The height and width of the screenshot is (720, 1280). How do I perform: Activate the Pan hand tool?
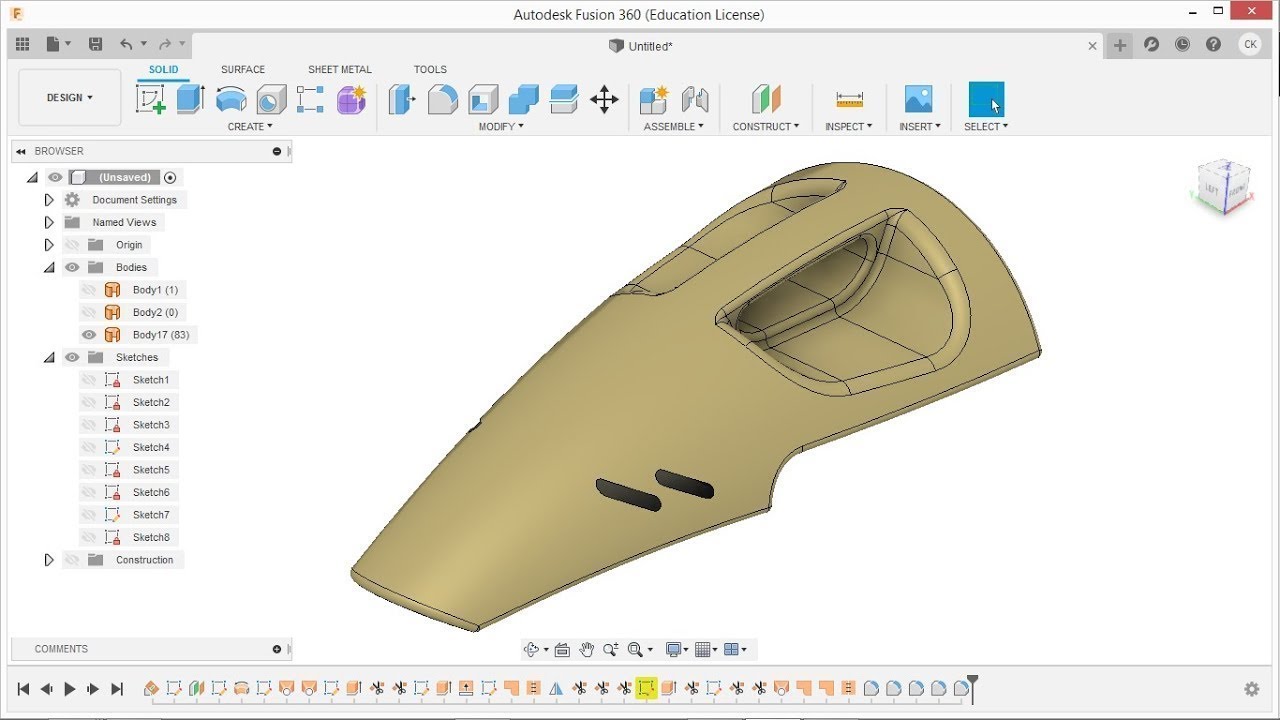pos(586,650)
